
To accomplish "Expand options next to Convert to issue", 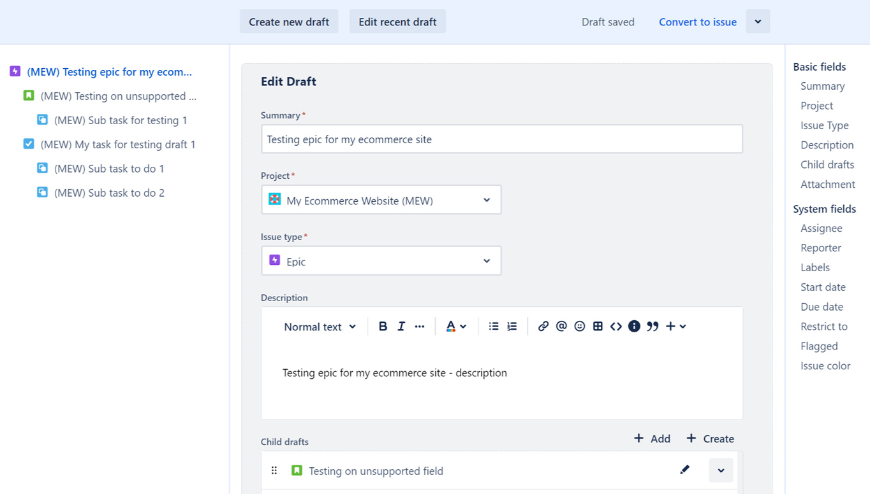I will click(758, 22).
